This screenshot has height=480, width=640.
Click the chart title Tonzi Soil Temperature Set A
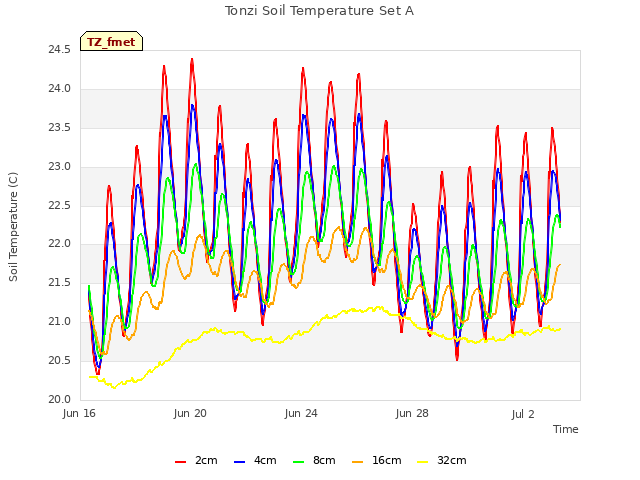click(320, 11)
